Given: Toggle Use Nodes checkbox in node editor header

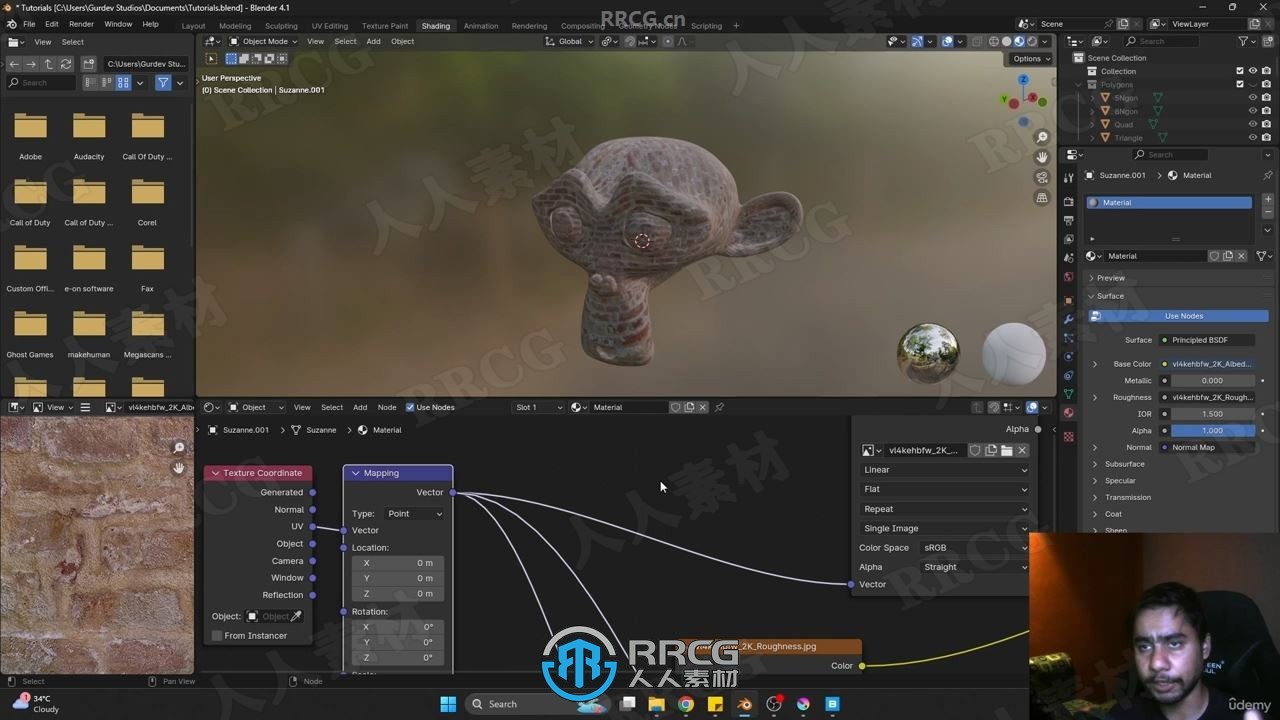Looking at the screenshot, I should (x=410, y=407).
